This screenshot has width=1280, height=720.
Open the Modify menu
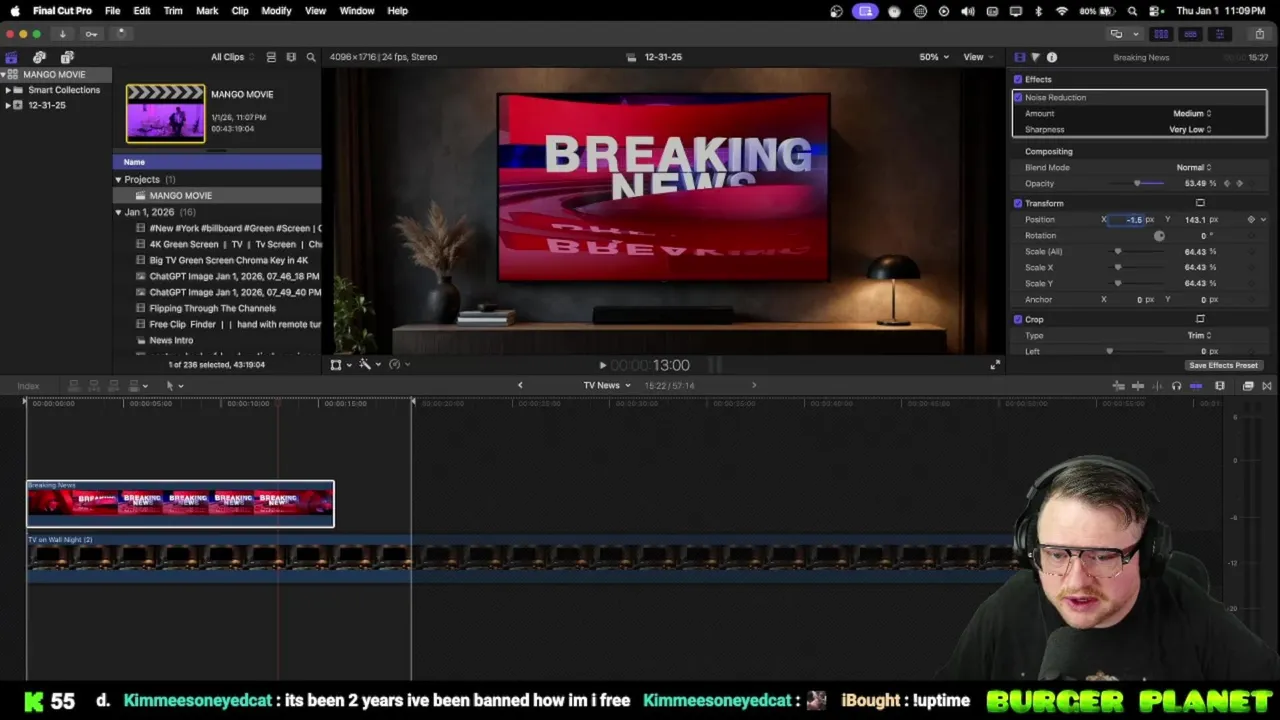click(276, 11)
